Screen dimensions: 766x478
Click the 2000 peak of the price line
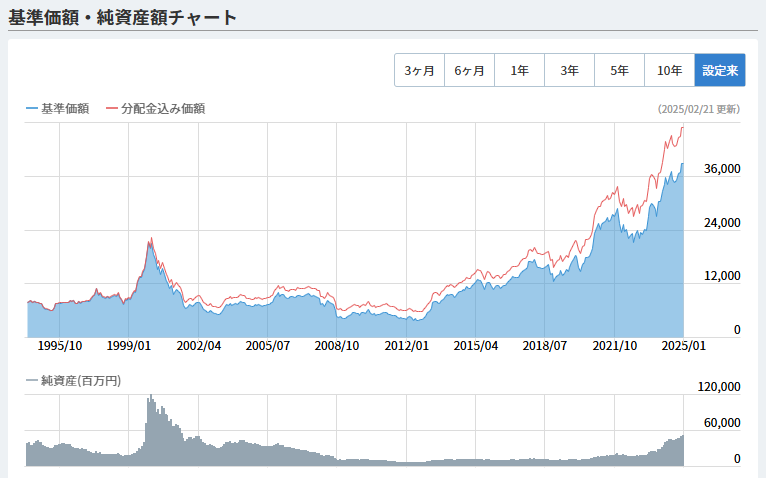tap(151, 239)
